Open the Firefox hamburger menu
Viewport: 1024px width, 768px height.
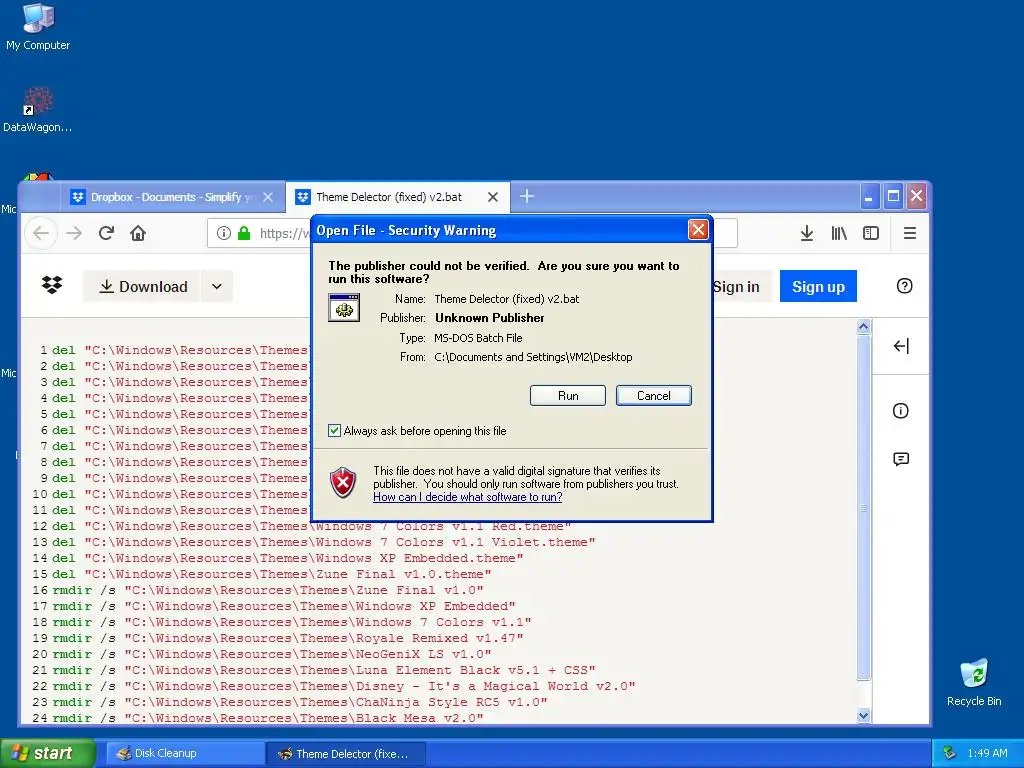910,233
